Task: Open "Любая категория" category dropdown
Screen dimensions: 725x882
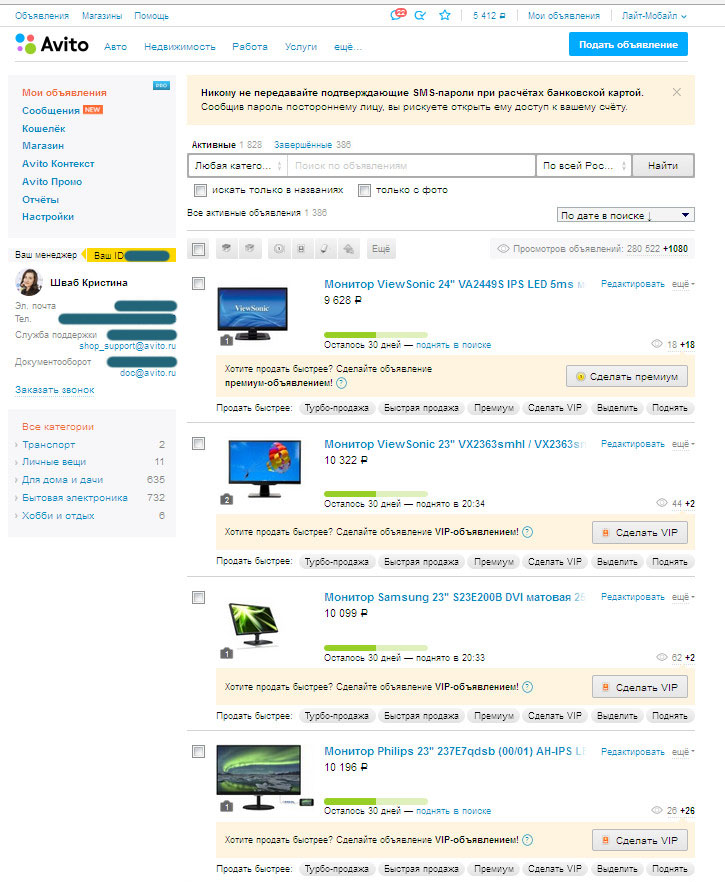Action: (x=237, y=166)
